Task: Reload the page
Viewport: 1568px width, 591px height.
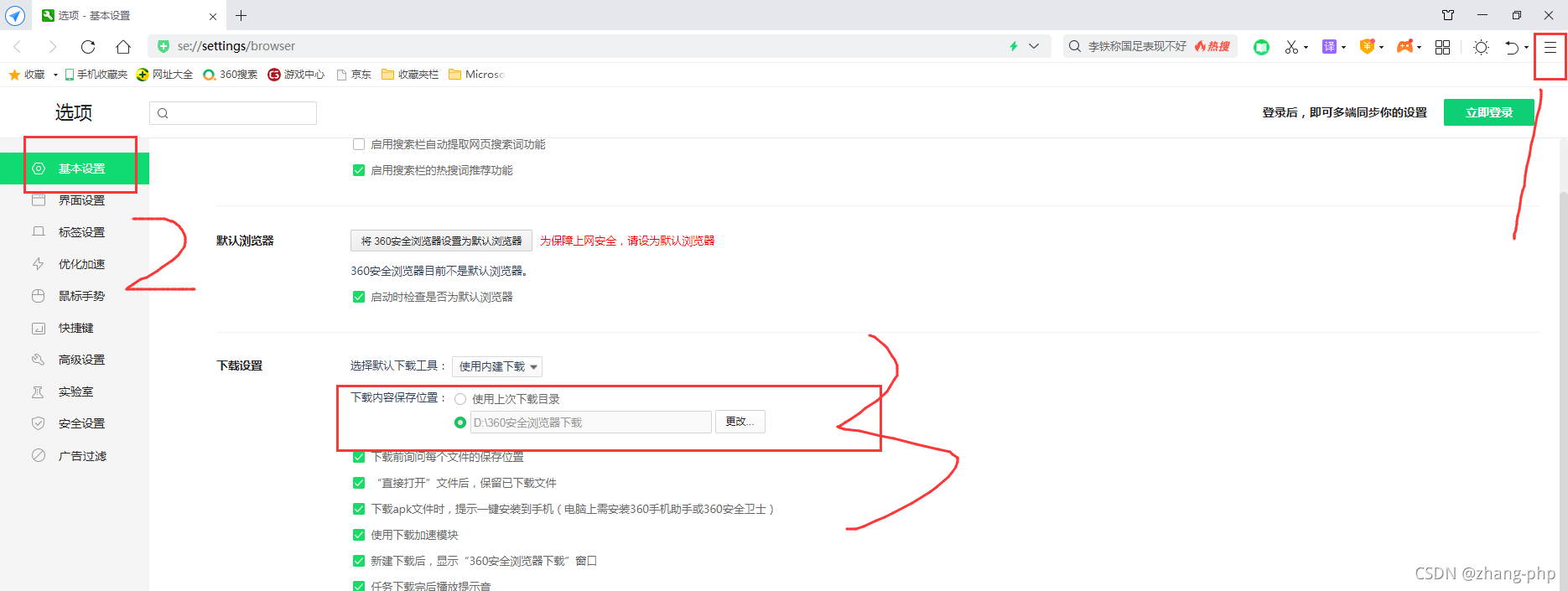Action: (x=88, y=46)
